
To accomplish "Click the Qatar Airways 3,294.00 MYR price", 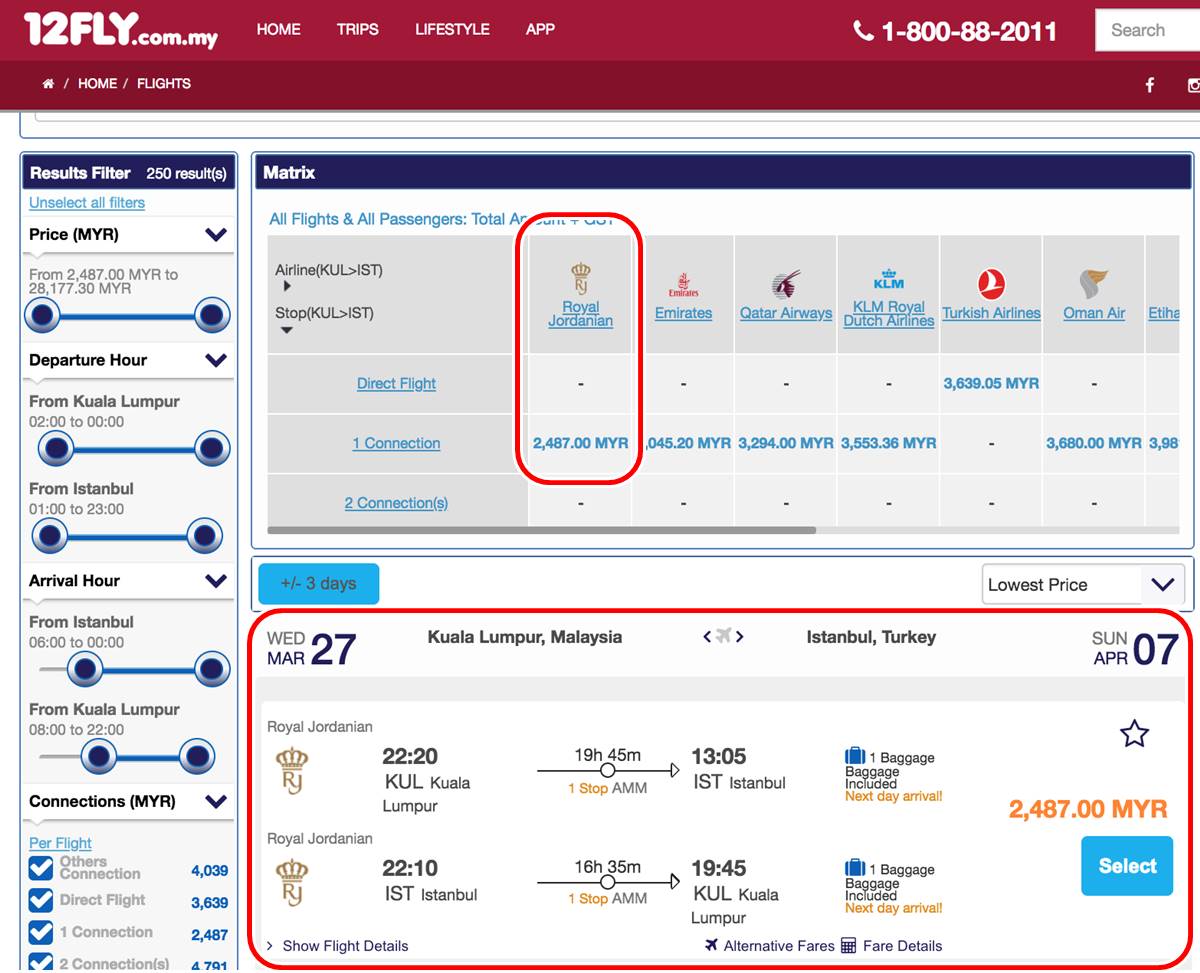I will [x=786, y=444].
